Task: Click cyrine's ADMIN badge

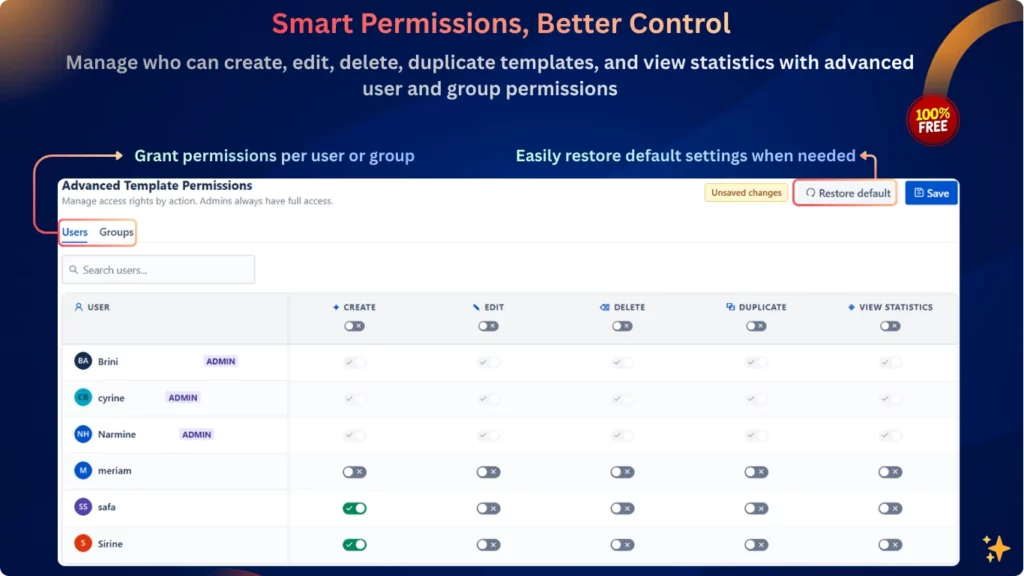Action: 183,398
